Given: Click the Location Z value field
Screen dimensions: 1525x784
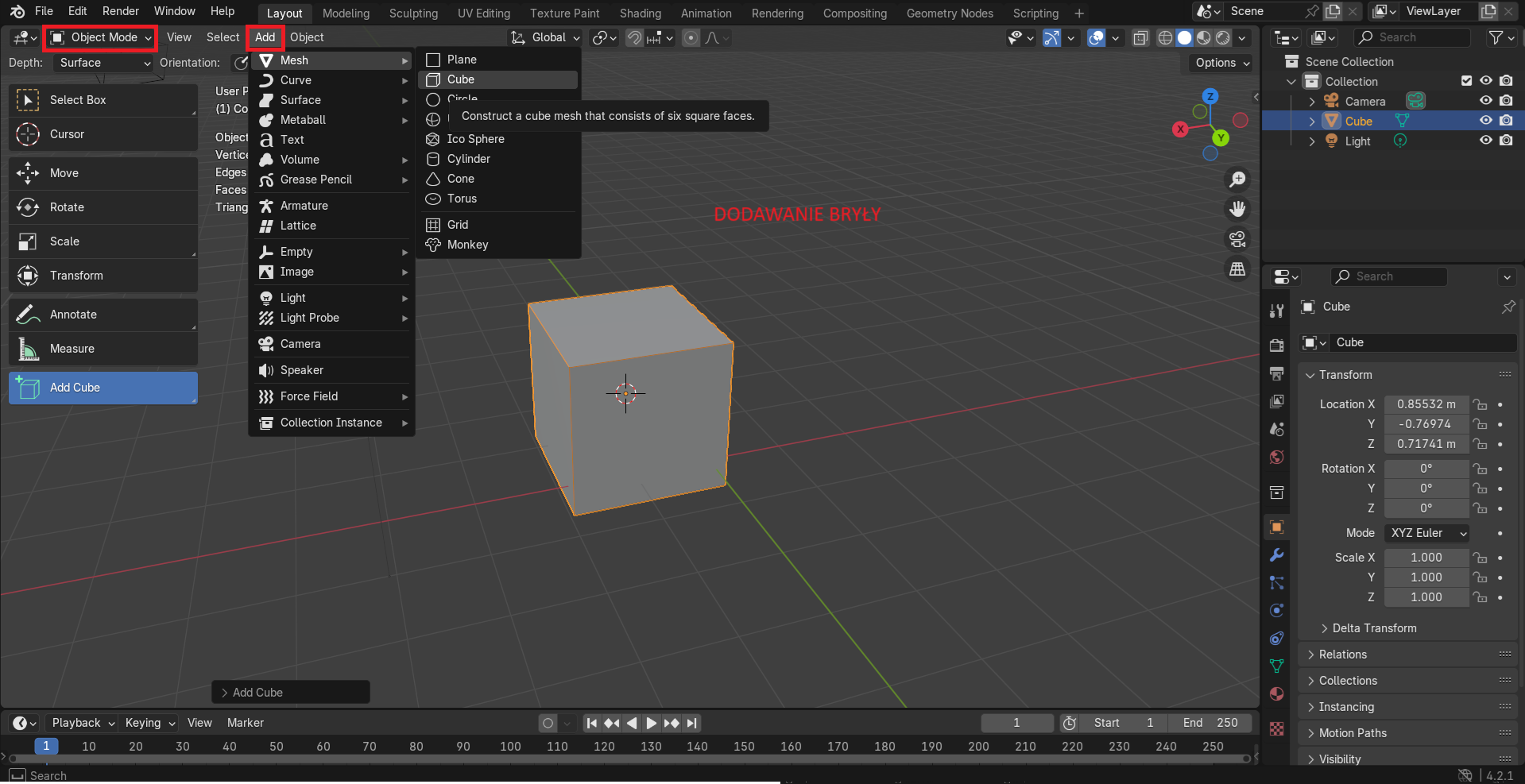Looking at the screenshot, I should pos(1426,444).
